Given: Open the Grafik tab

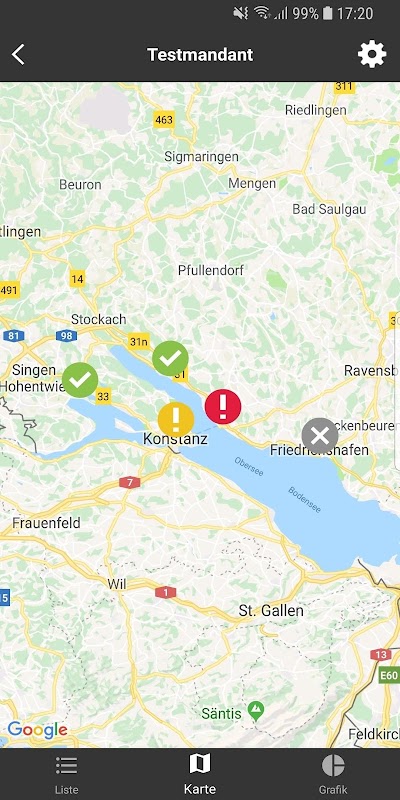Looking at the screenshot, I should (333, 774).
